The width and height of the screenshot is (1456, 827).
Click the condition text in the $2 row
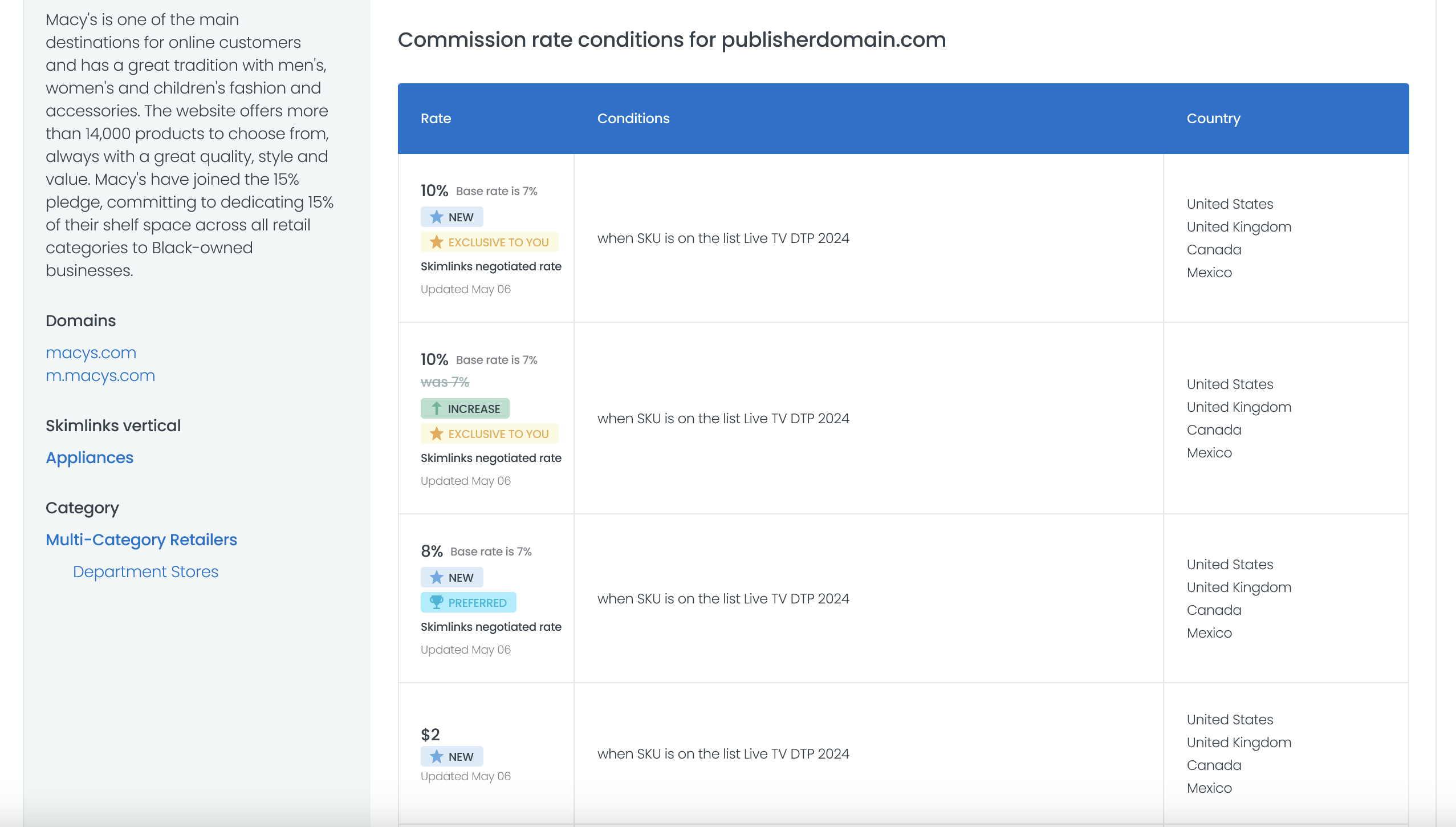[x=723, y=754]
